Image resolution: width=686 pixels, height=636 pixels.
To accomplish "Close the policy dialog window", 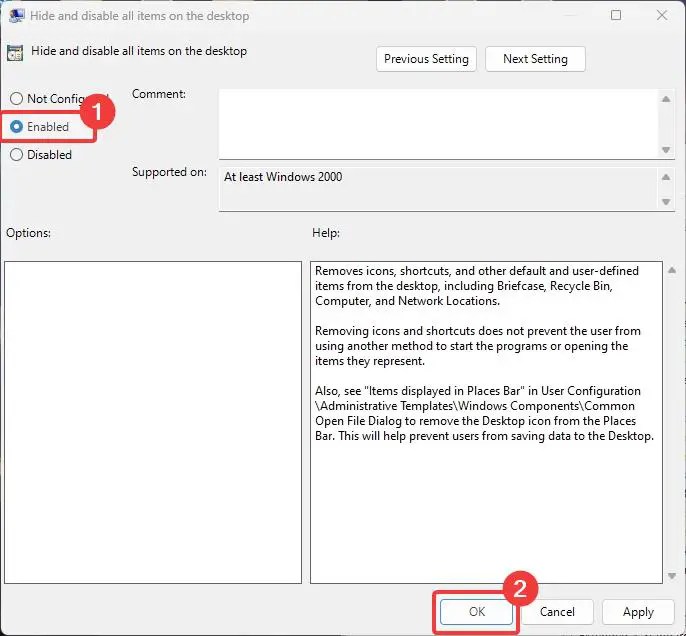I will point(662,15).
